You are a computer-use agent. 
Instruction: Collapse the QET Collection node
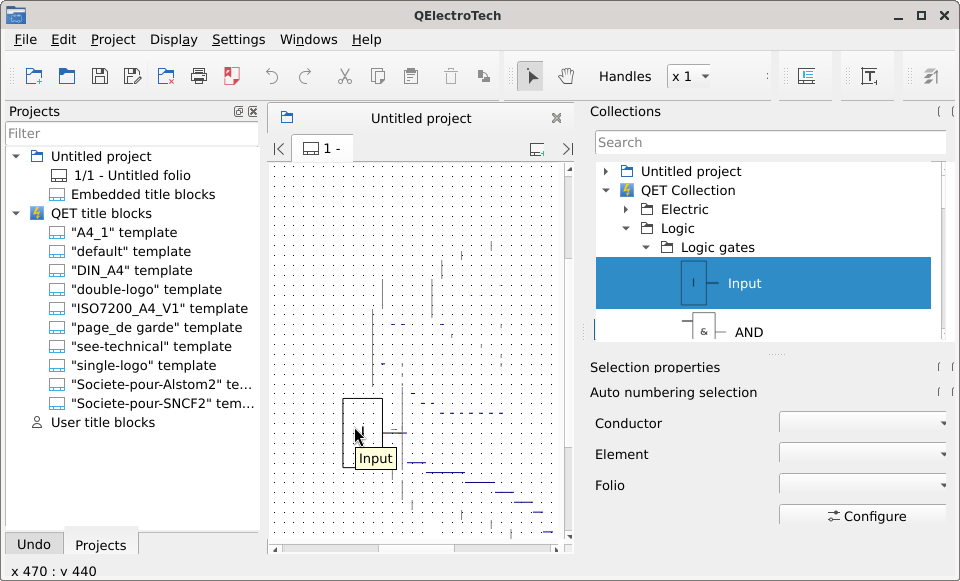click(606, 190)
